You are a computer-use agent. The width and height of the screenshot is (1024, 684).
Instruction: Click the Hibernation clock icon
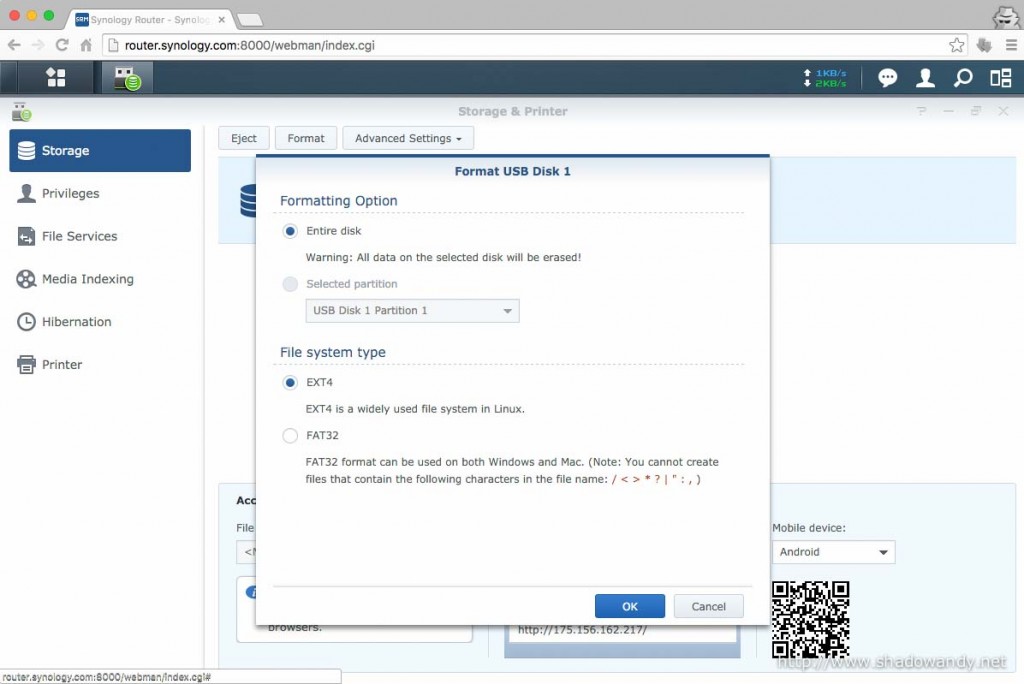click(x=26, y=322)
